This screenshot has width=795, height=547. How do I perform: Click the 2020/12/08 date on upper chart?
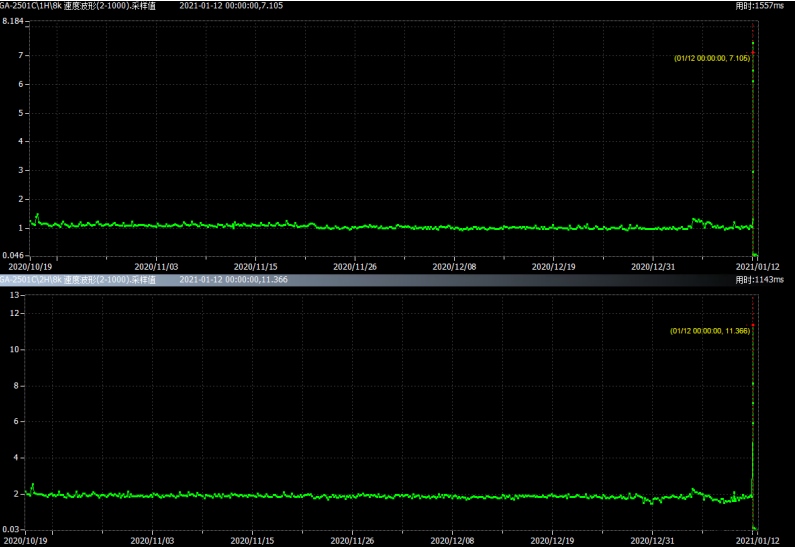coord(454,267)
